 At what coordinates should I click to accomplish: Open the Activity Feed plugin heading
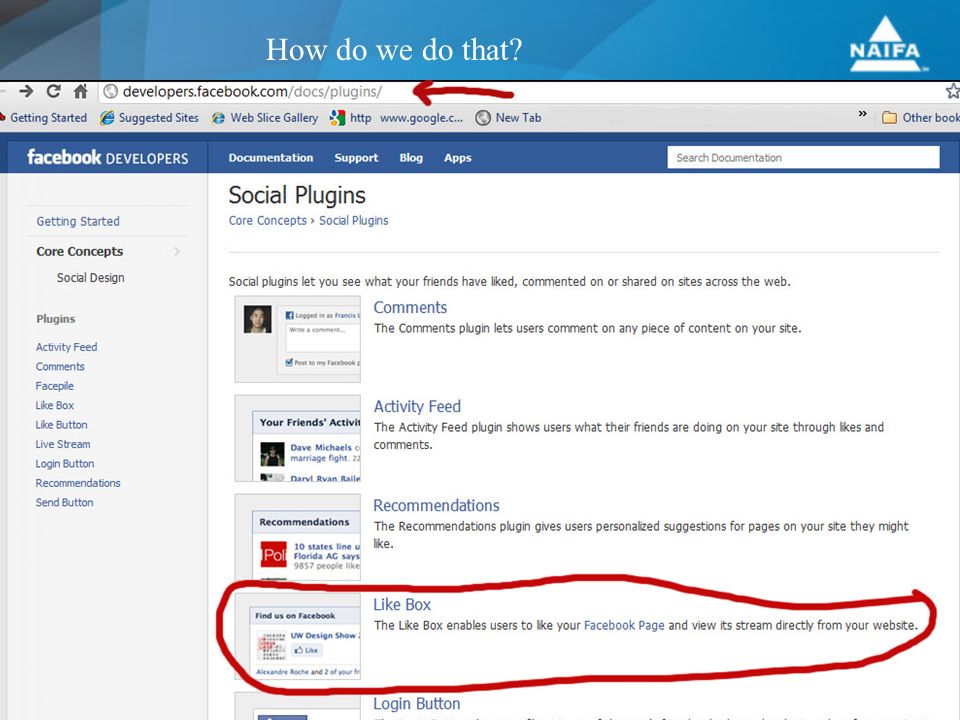point(417,407)
